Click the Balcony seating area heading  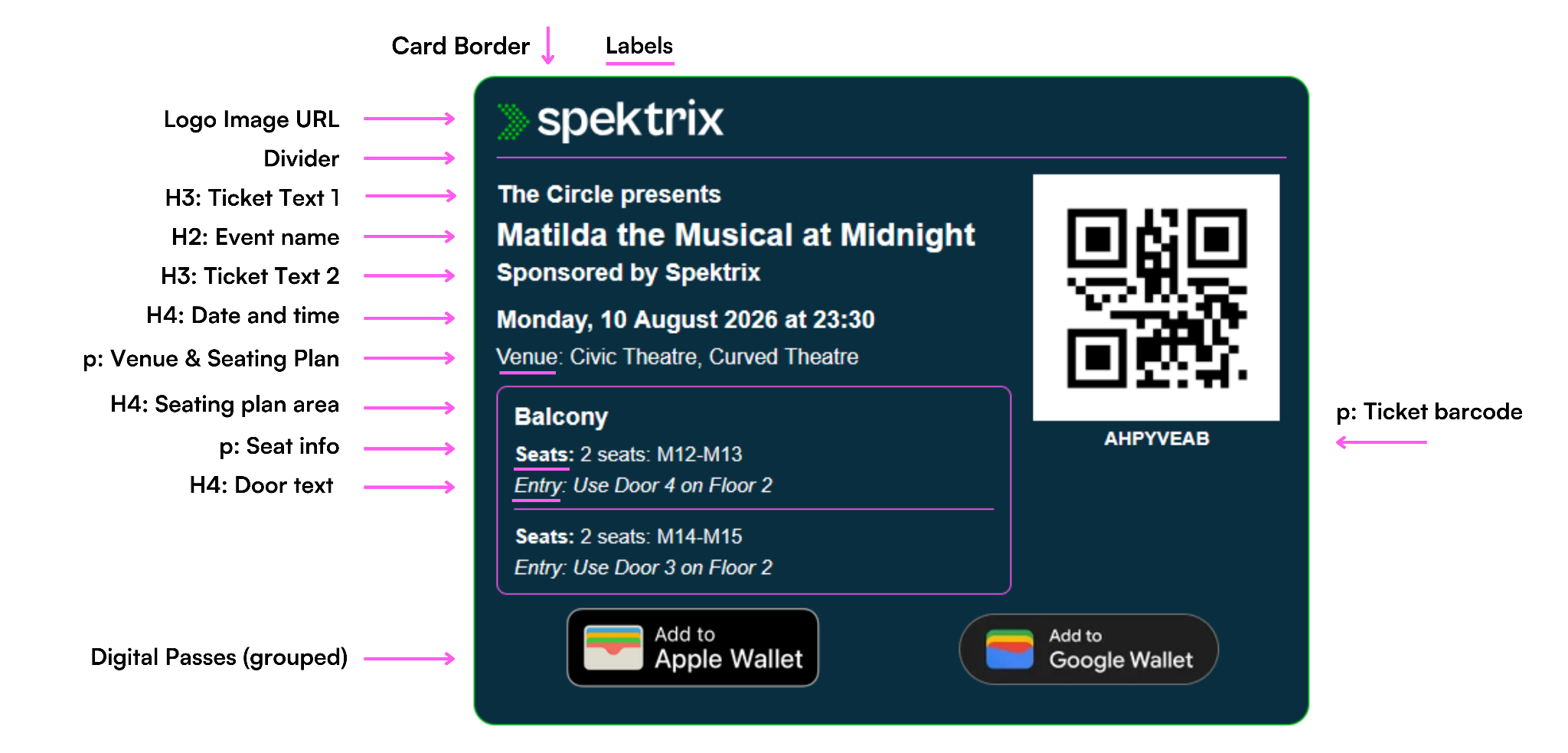point(561,416)
